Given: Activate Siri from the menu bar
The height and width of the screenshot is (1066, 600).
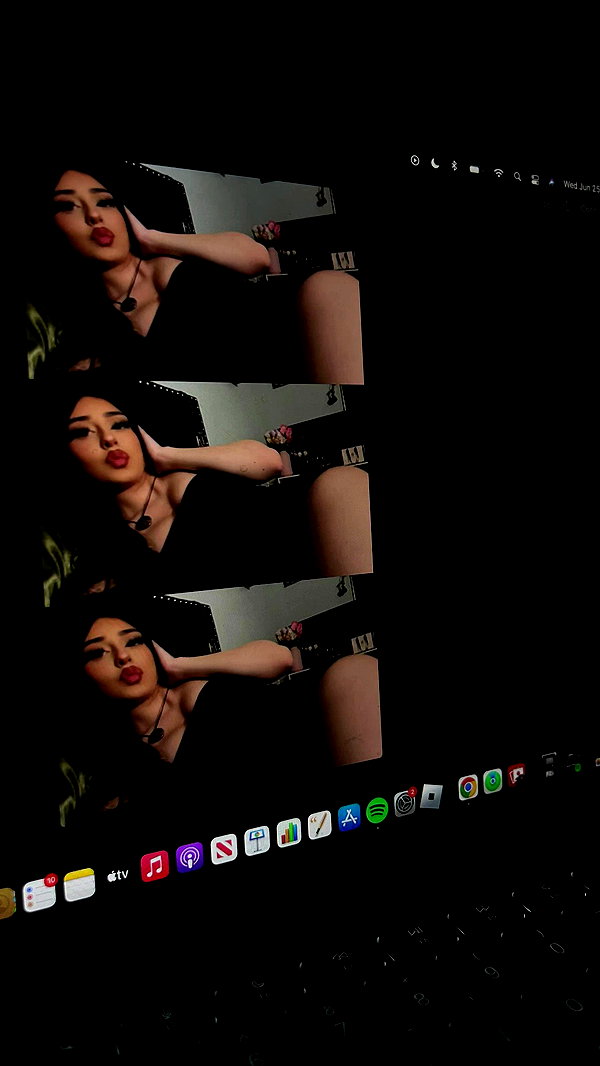Looking at the screenshot, I should 551,182.
